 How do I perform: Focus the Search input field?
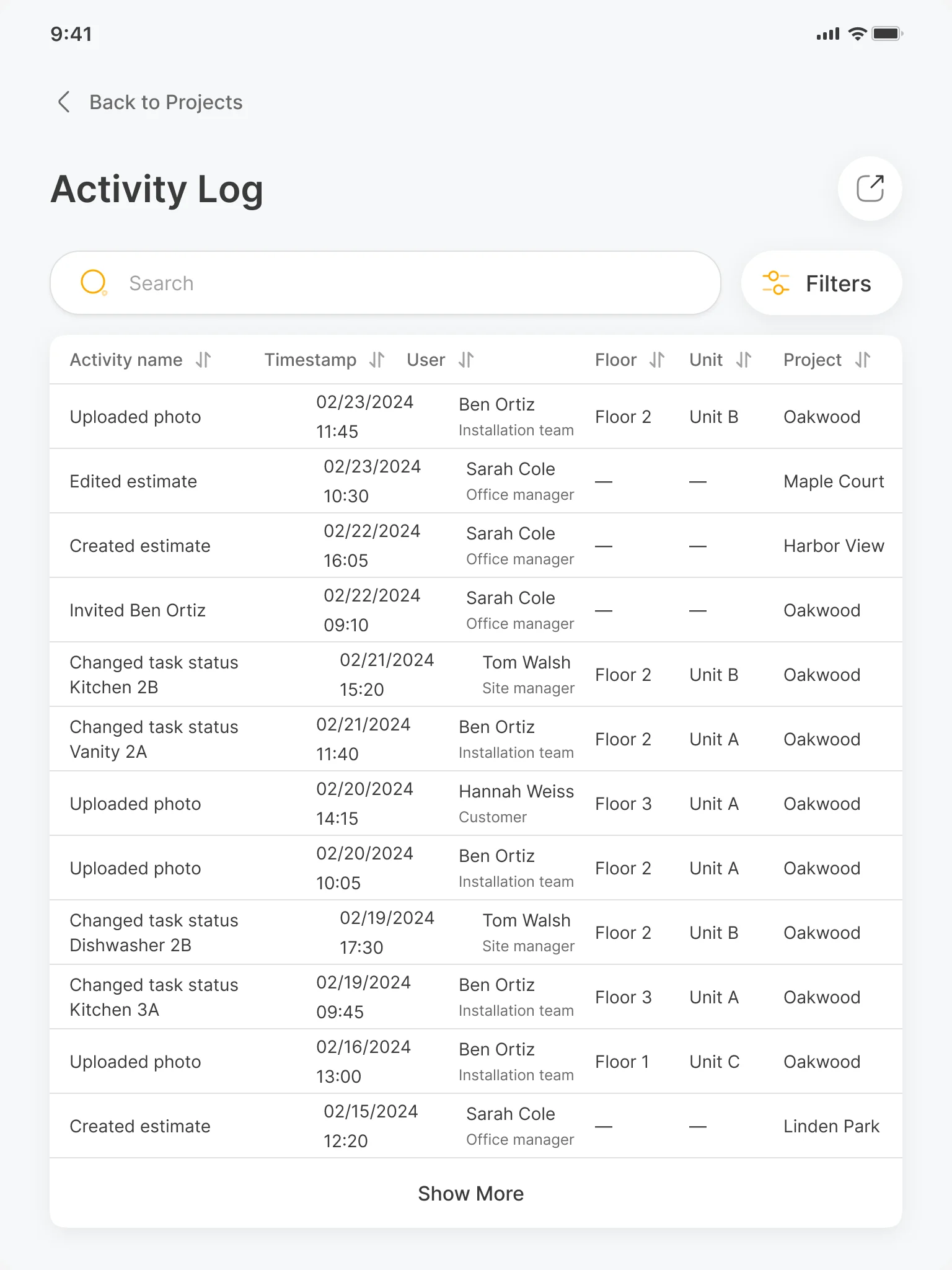pyautogui.click(x=386, y=283)
